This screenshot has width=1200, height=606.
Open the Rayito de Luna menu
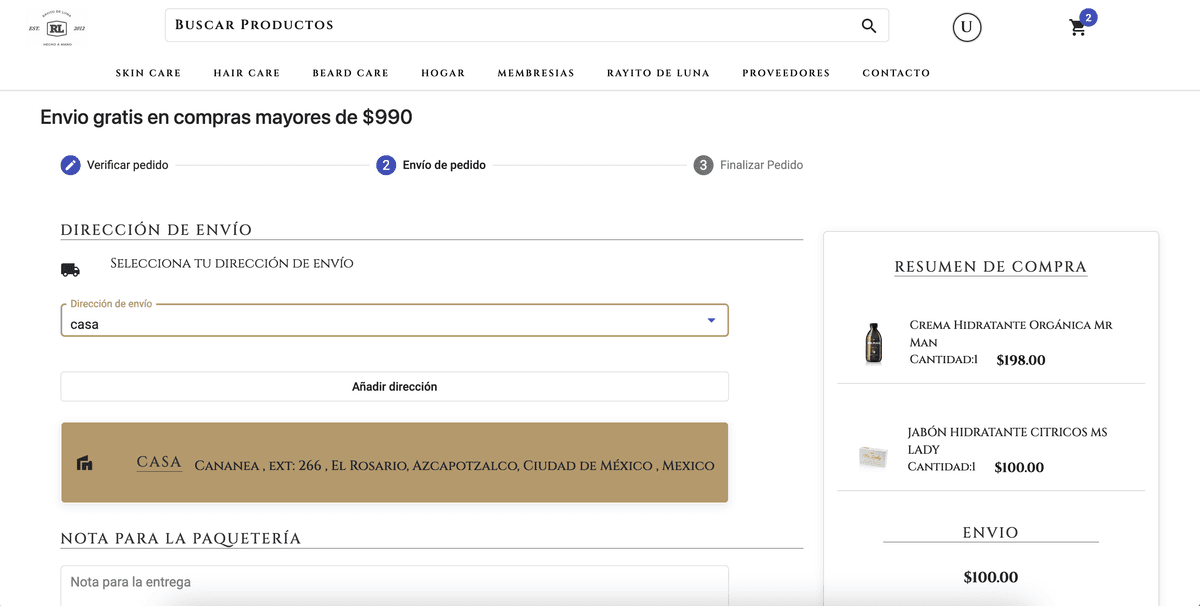(x=658, y=73)
